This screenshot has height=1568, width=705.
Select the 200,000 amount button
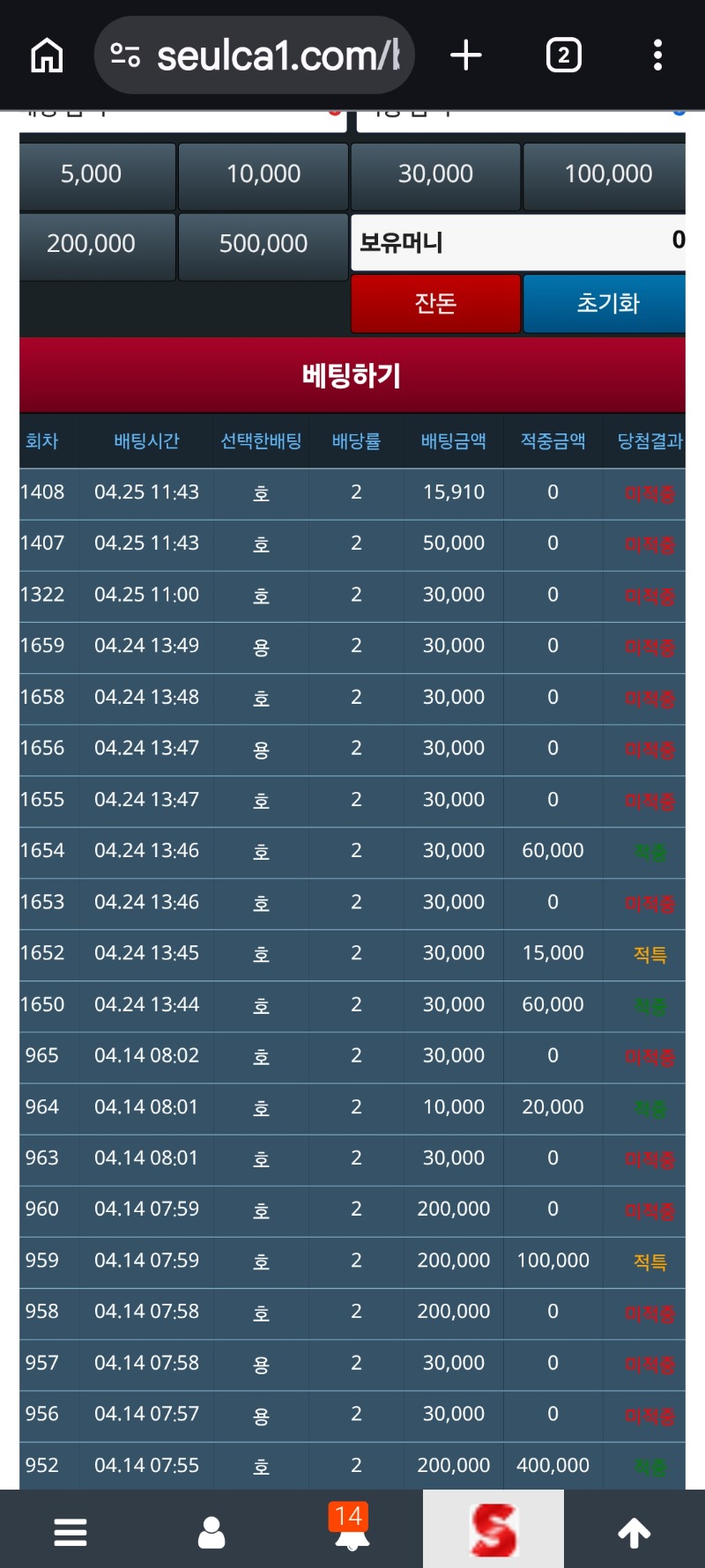[92, 244]
